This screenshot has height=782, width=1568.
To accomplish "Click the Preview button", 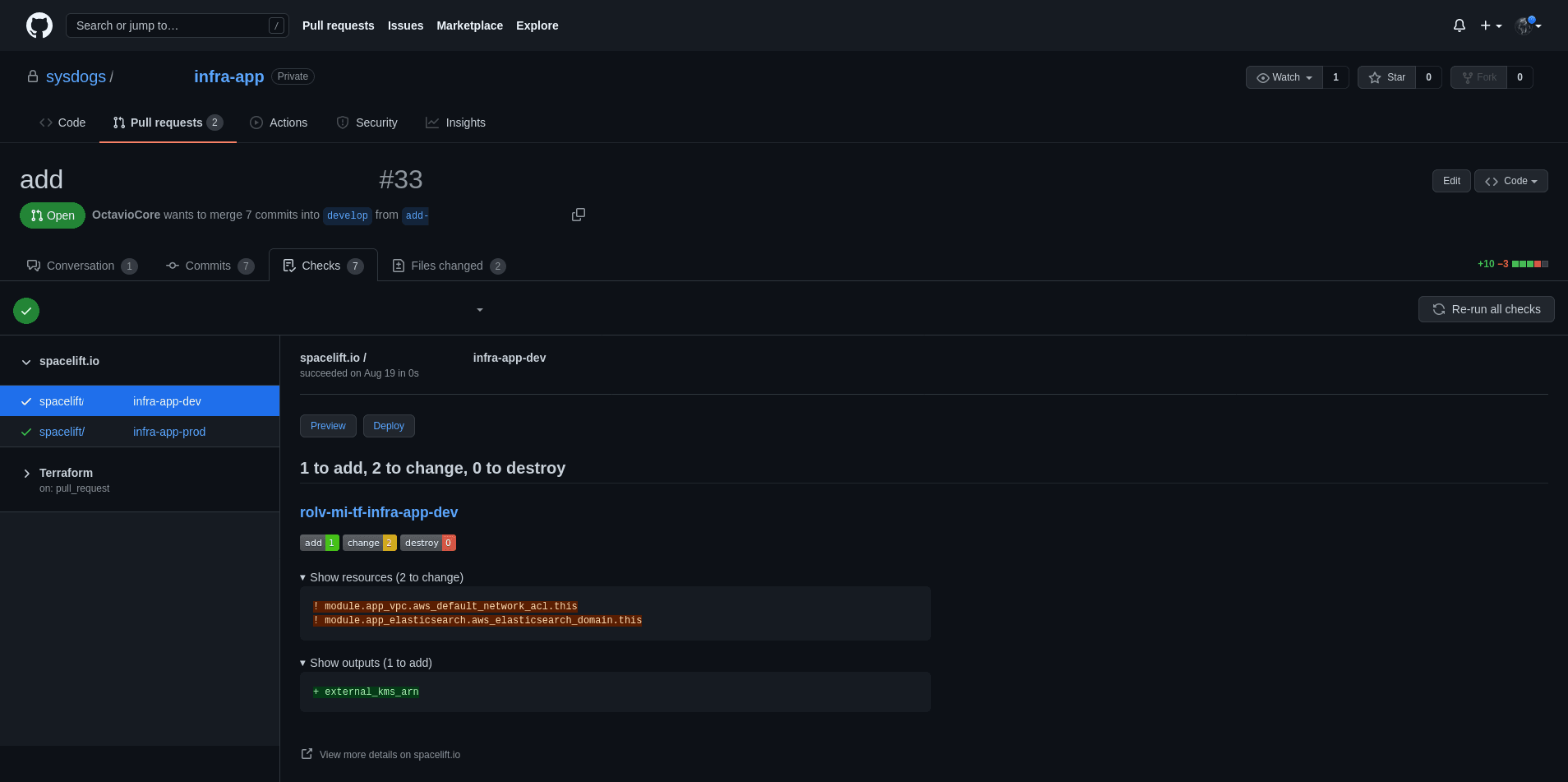I will pos(328,426).
